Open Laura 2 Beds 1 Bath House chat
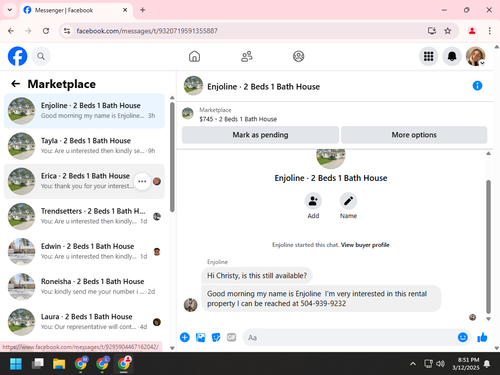The width and height of the screenshot is (500, 375). point(84,322)
